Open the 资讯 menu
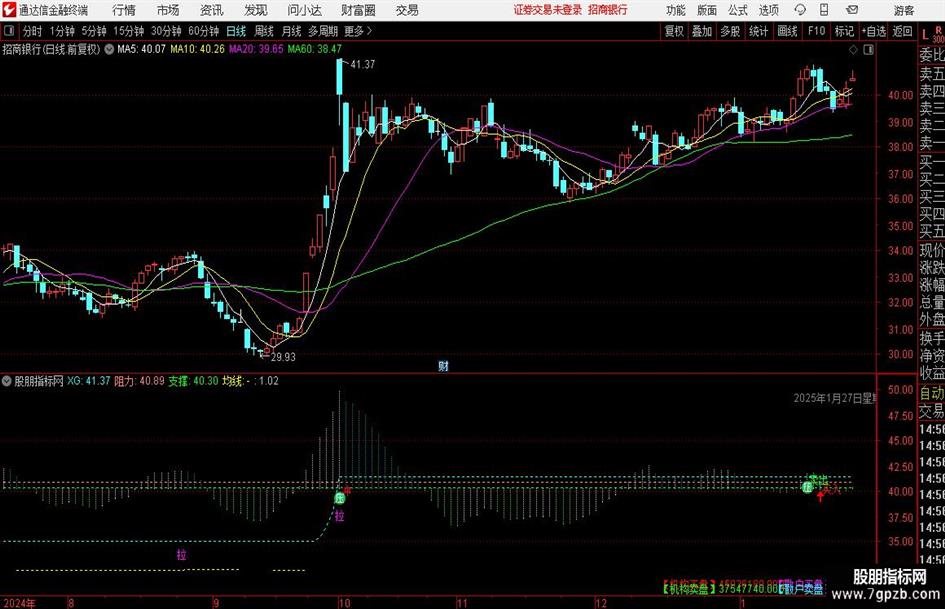 212,10
